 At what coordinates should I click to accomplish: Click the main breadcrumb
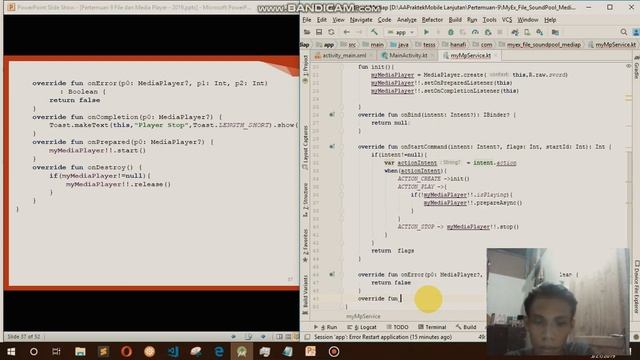coord(373,44)
